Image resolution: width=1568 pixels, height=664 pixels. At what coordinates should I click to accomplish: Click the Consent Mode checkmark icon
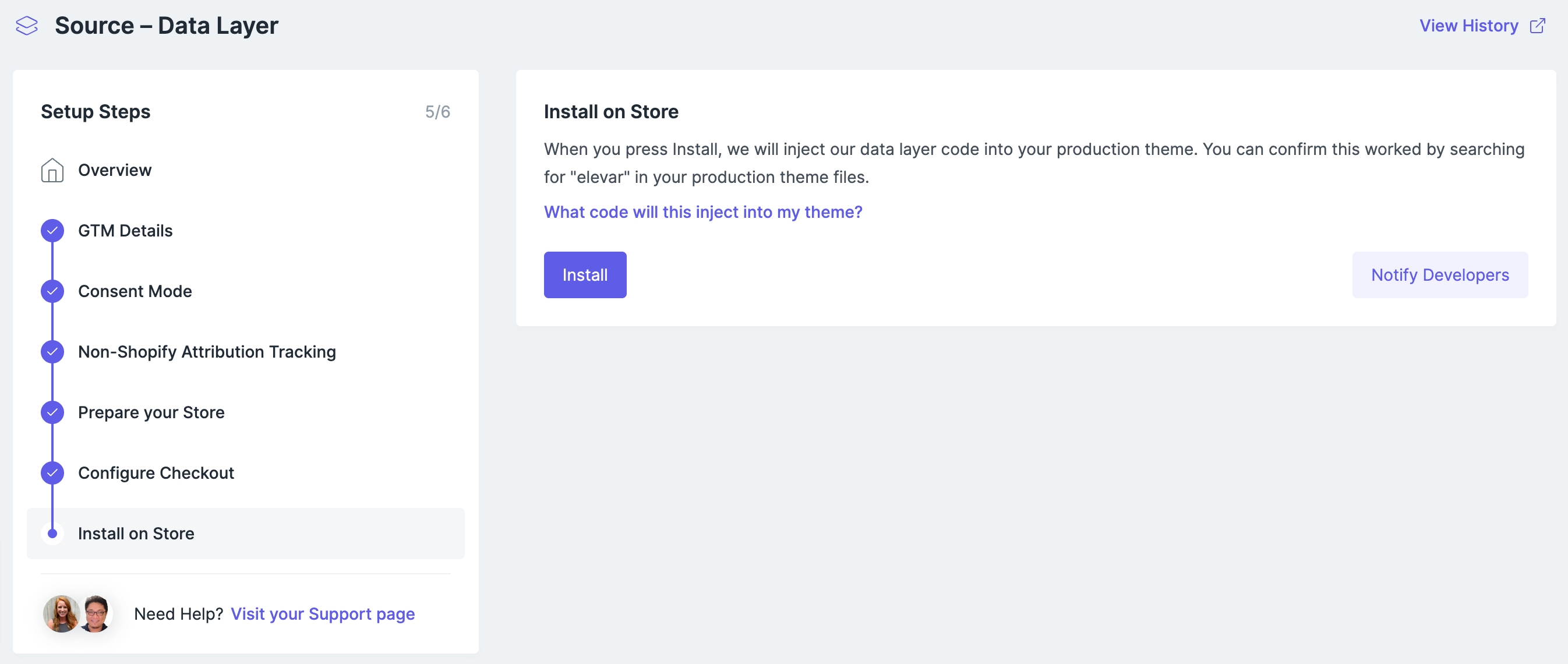(x=52, y=291)
